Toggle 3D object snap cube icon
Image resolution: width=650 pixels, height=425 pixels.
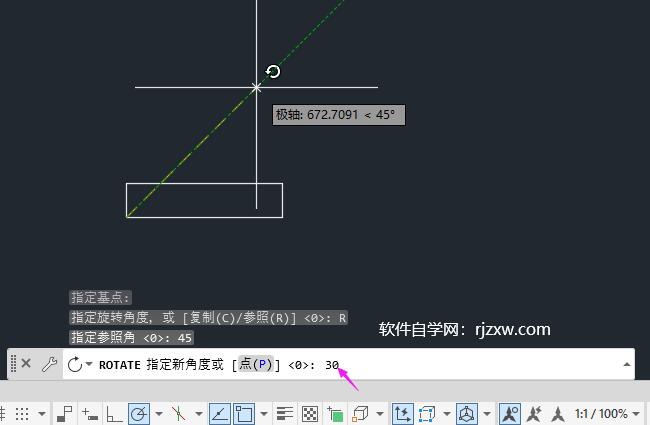(360, 413)
